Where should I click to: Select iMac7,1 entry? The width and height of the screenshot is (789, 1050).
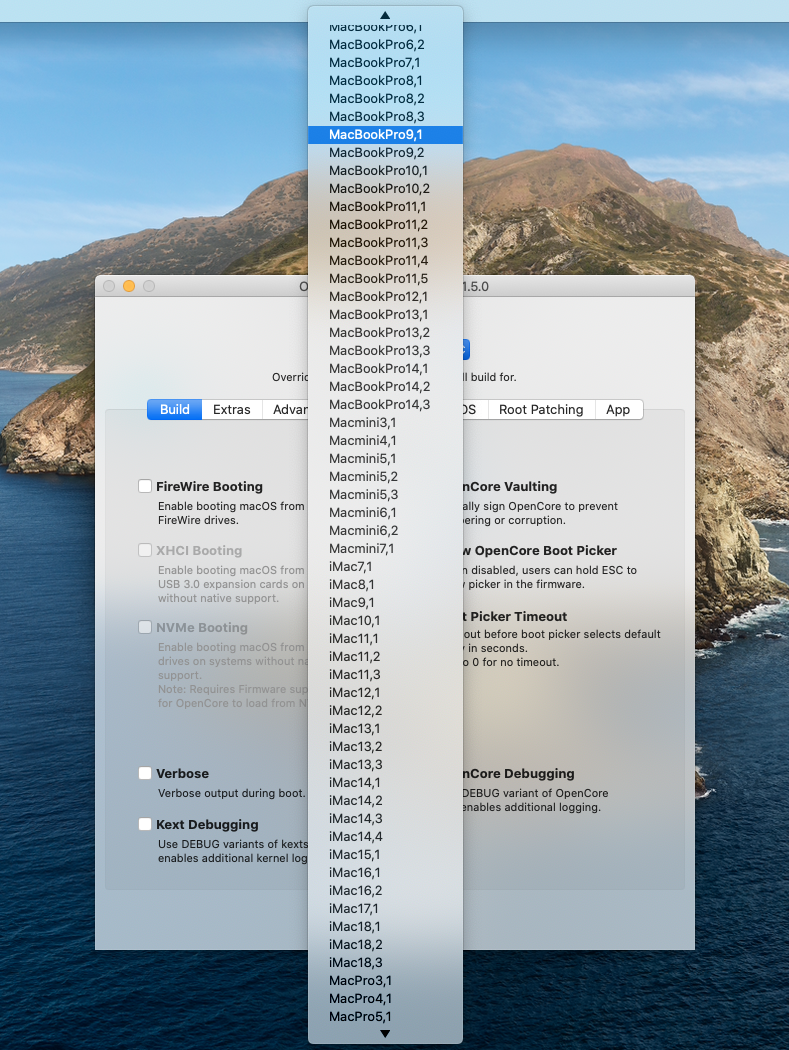pos(385,567)
